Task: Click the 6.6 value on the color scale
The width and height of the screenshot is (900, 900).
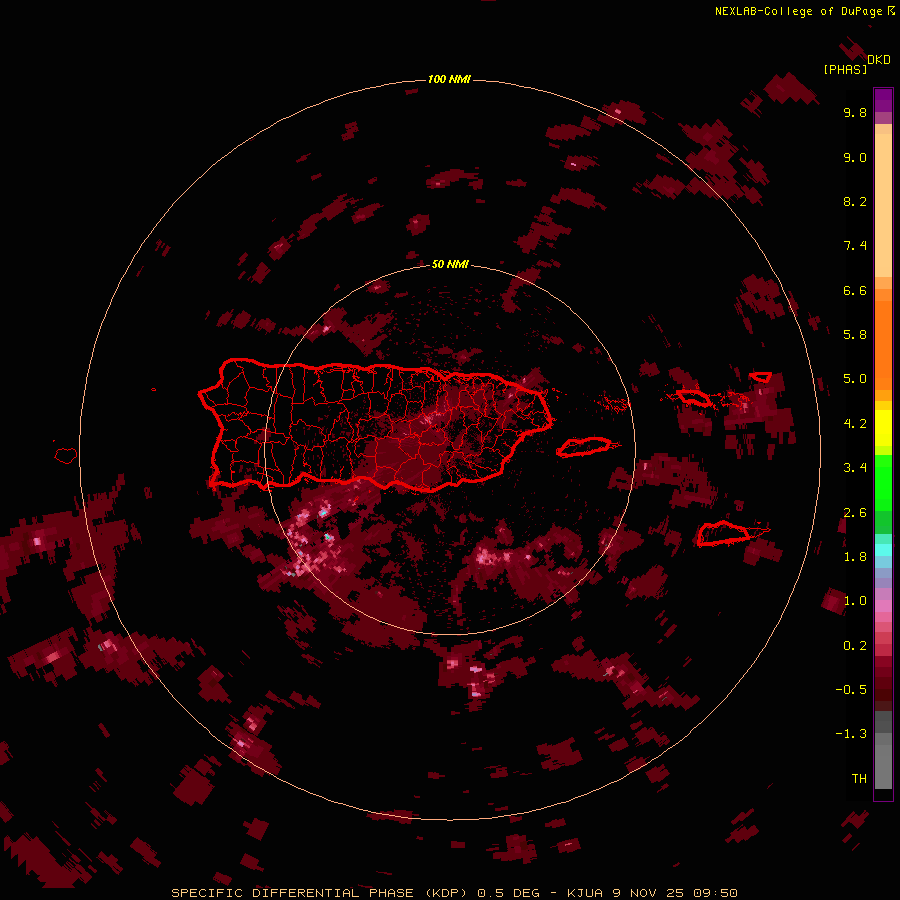Action: 855,290
